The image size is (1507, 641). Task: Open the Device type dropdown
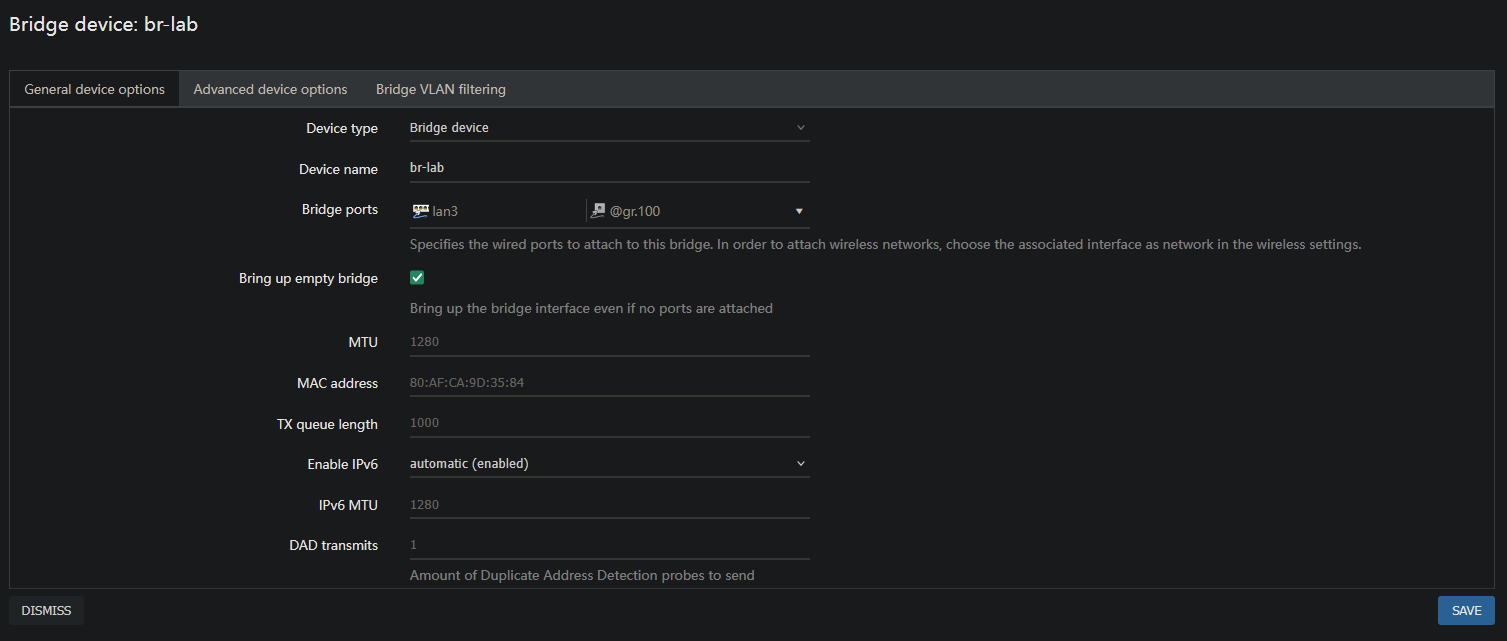tap(609, 128)
